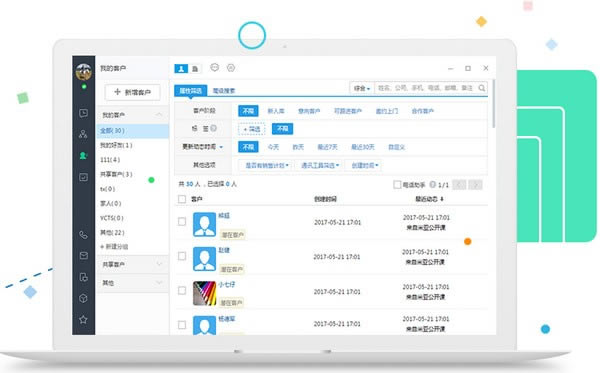Open the 综合 search type dropdown
Image resolution: width=600 pixels, height=373 pixels.
point(362,88)
